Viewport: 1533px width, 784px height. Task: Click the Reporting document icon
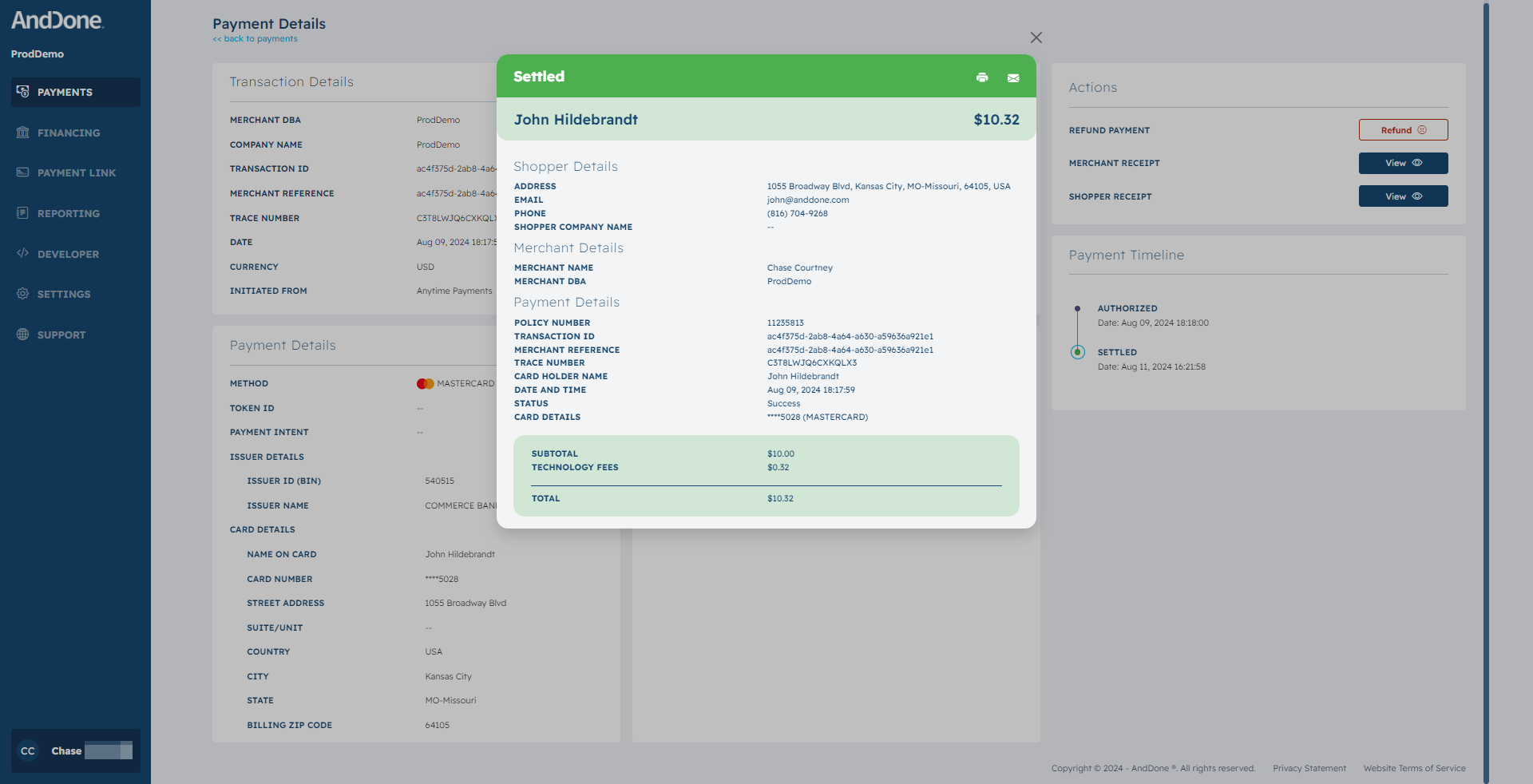pyautogui.click(x=22, y=213)
